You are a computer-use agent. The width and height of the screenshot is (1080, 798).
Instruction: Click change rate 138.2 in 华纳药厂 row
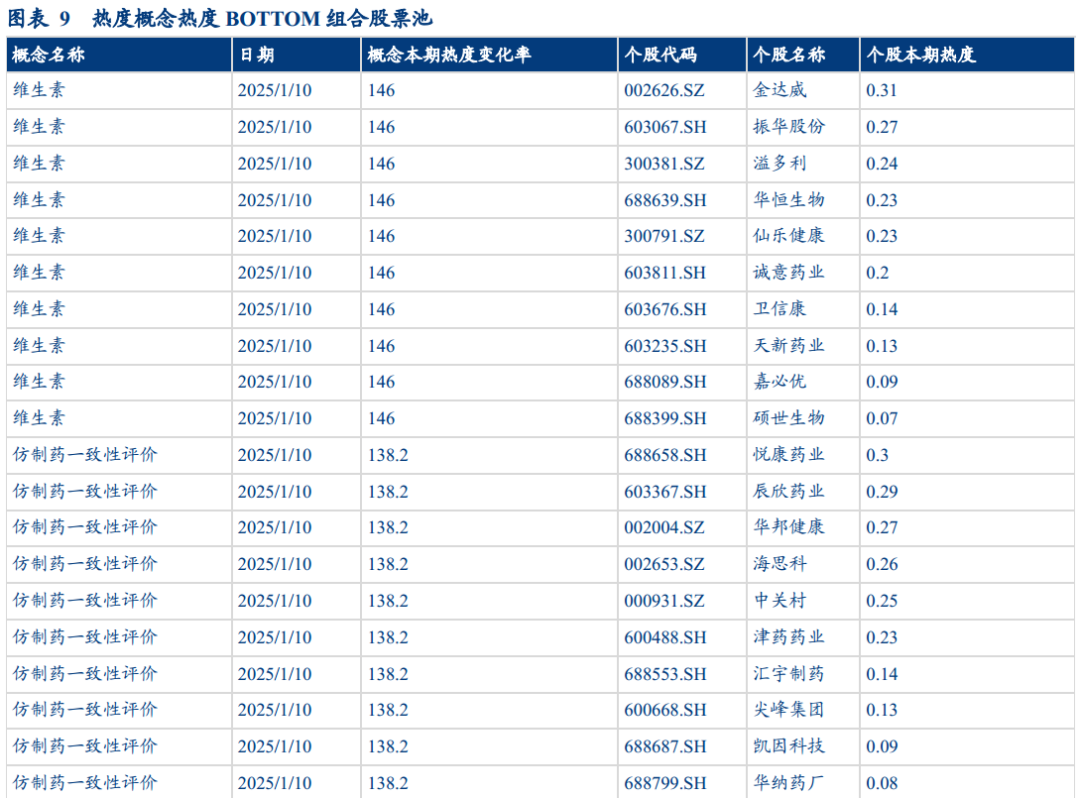click(388, 782)
